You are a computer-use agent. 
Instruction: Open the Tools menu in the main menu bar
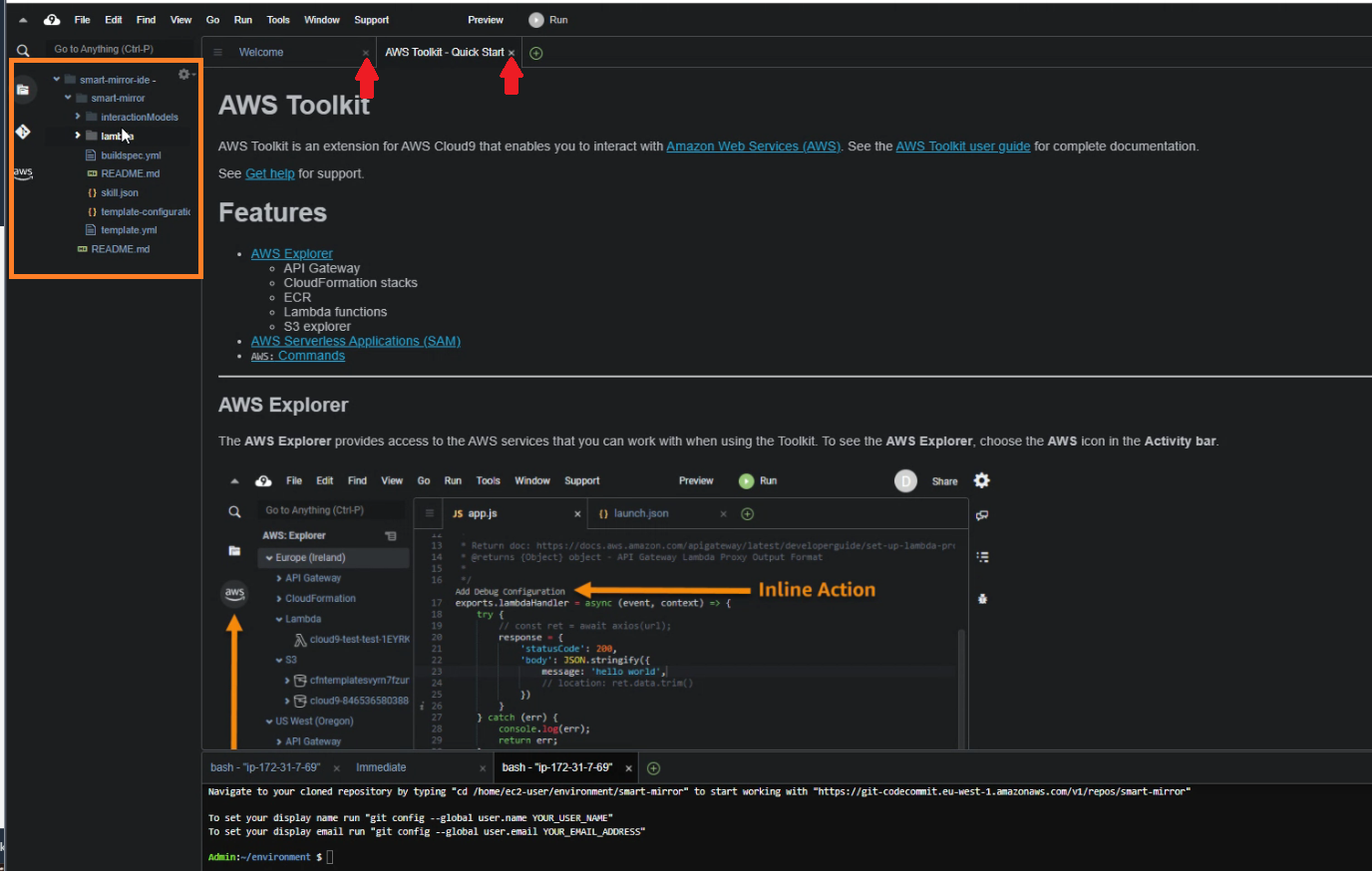[x=278, y=20]
